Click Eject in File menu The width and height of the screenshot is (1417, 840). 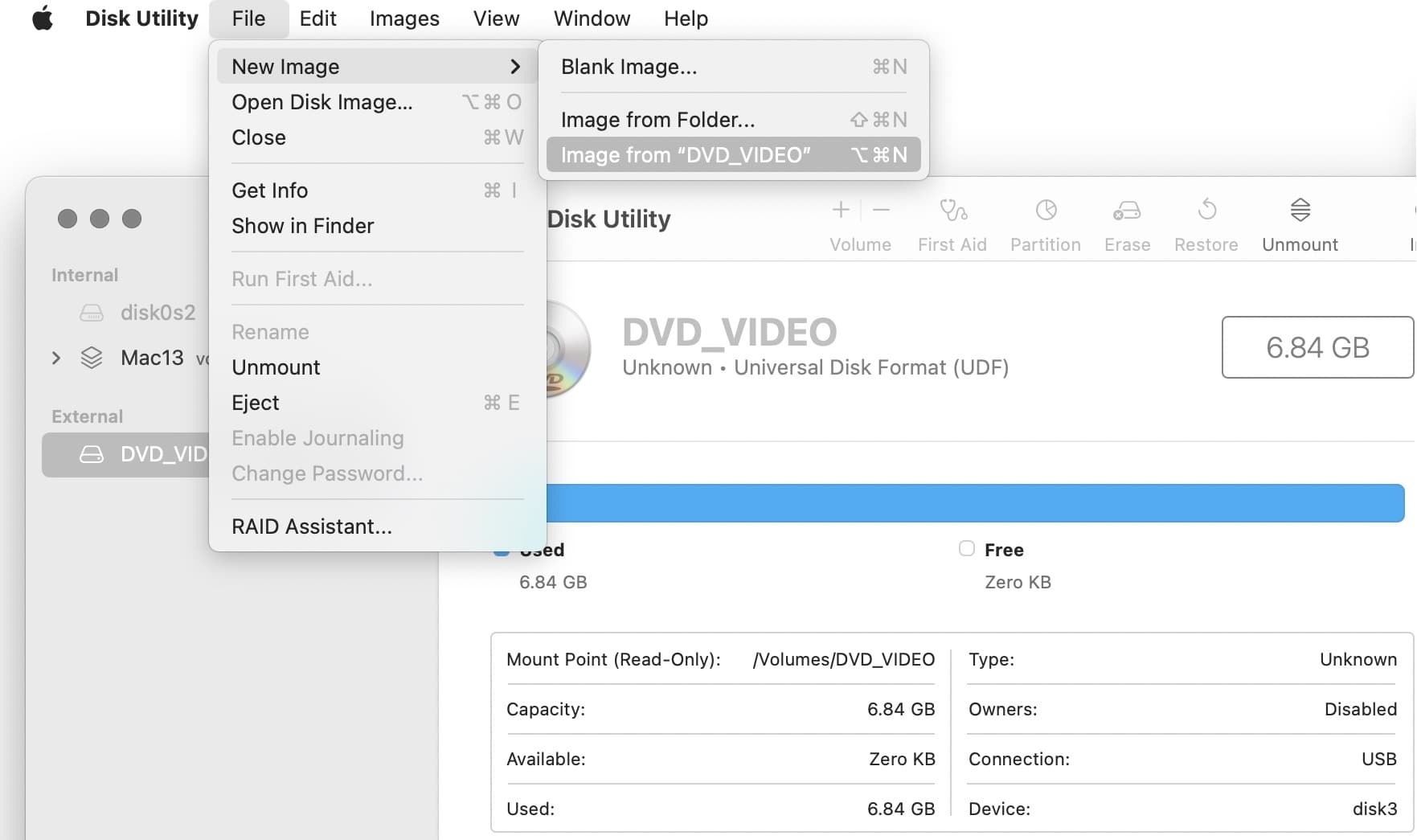point(256,403)
